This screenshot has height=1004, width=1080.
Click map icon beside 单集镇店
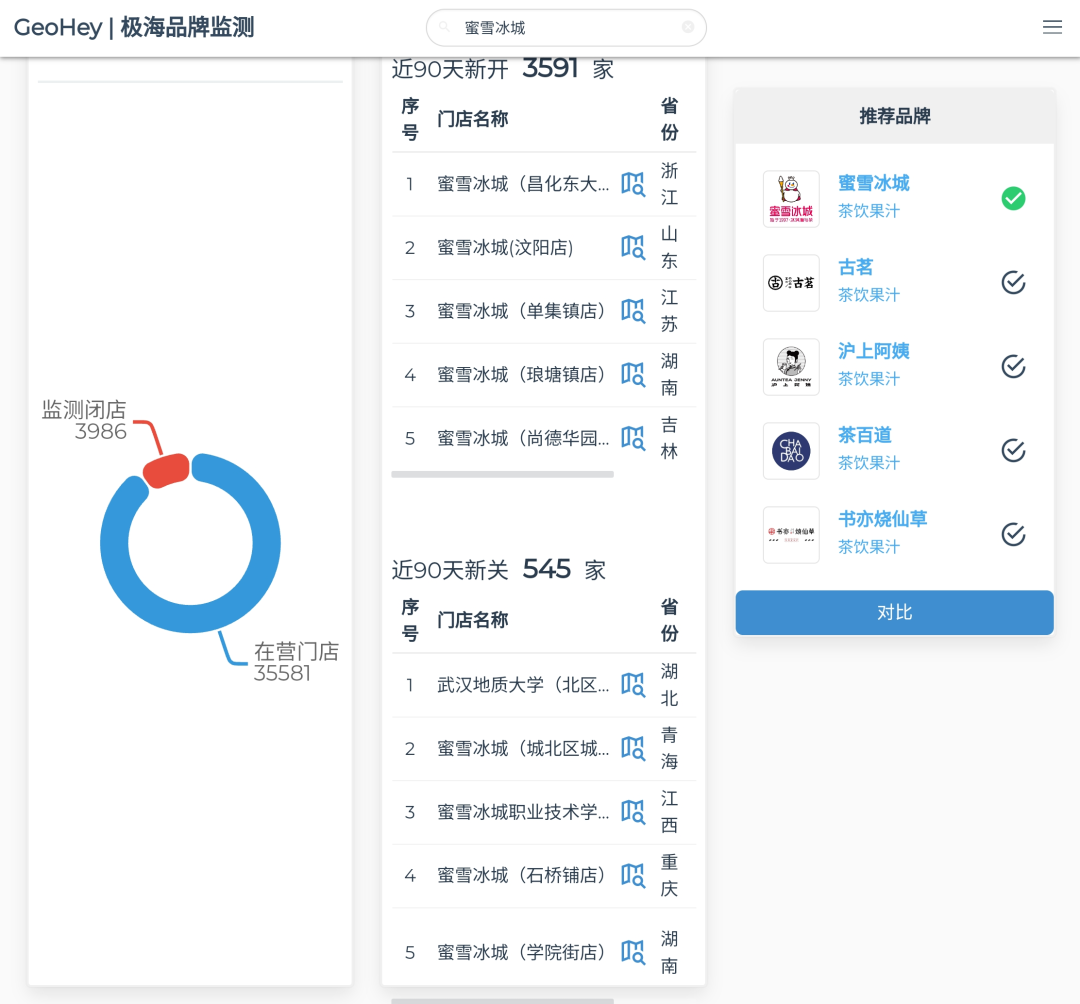[632, 311]
